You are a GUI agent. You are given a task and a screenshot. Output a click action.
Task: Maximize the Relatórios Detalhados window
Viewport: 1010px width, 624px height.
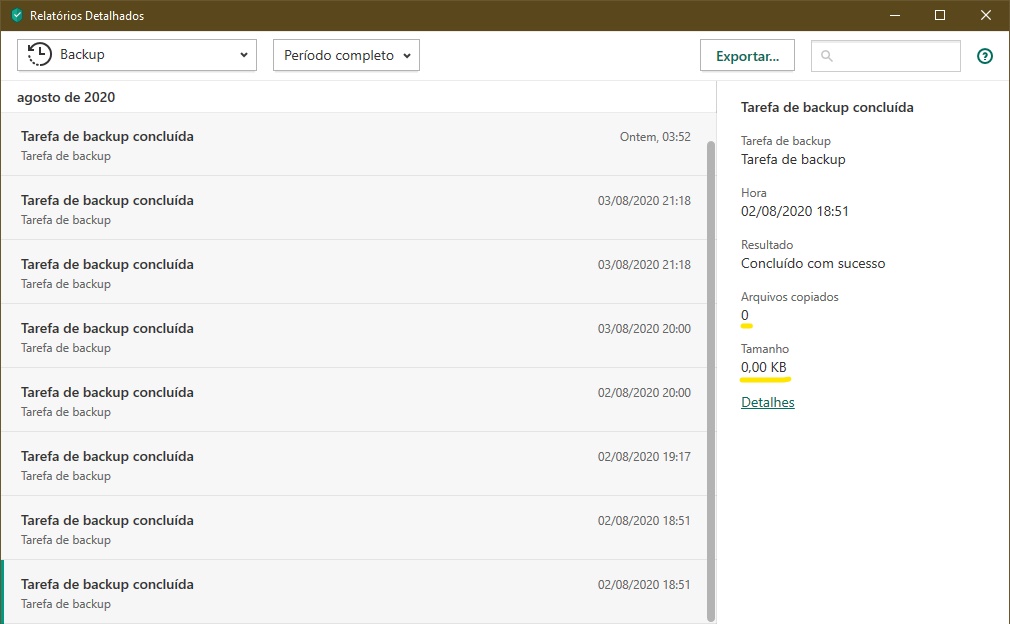click(x=940, y=15)
